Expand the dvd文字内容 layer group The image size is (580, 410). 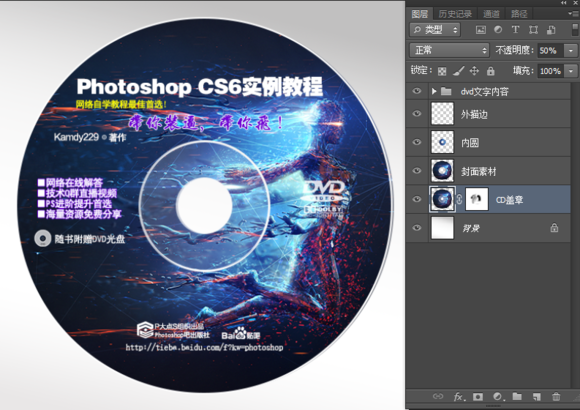(x=434, y=91)
